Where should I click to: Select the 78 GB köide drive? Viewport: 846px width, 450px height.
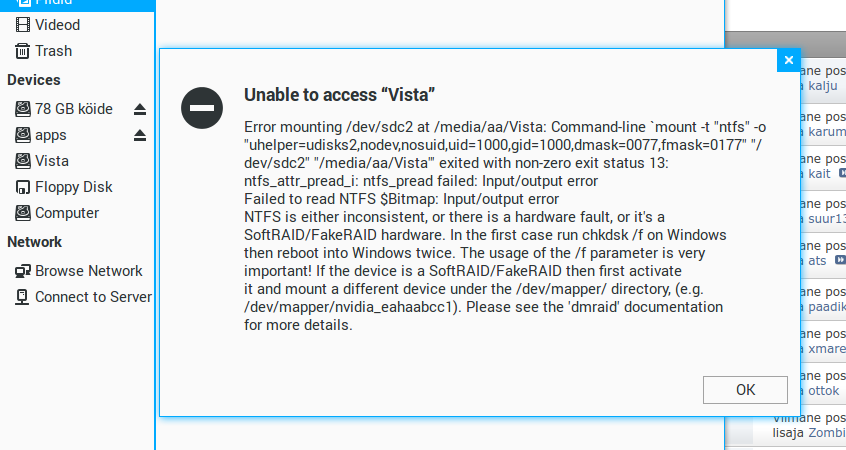point(73,109)
